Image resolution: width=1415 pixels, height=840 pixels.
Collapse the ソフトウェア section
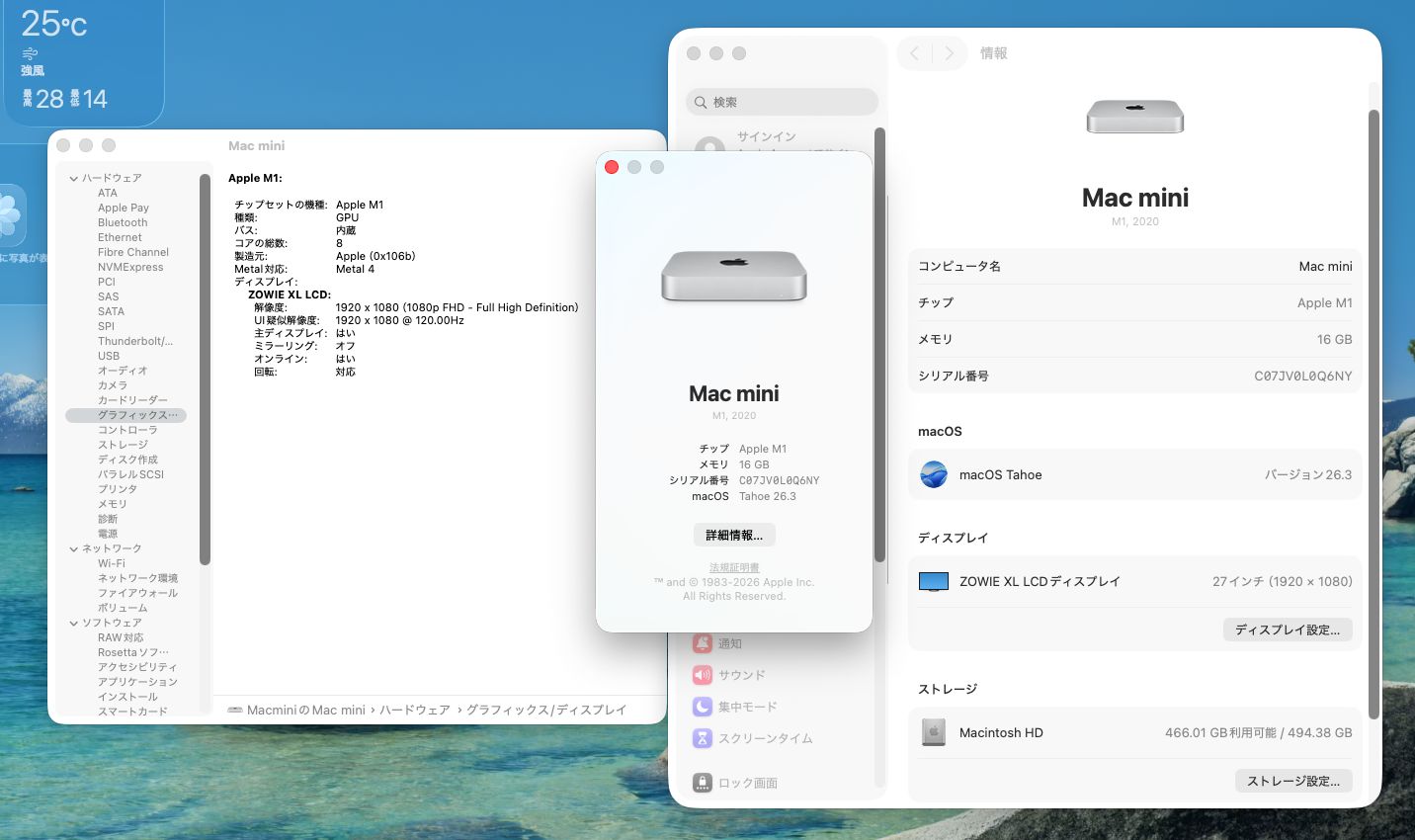[74, 623]
